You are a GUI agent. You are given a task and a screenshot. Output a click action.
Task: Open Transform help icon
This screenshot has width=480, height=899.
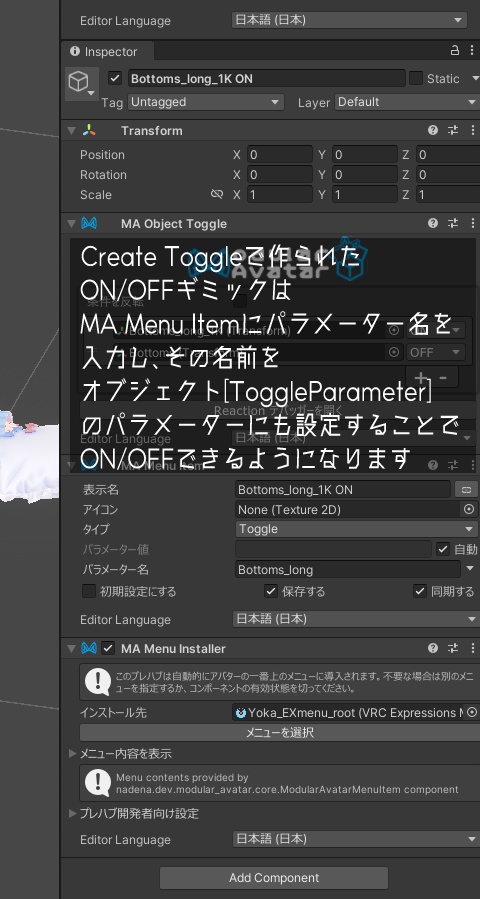point(433,131)
